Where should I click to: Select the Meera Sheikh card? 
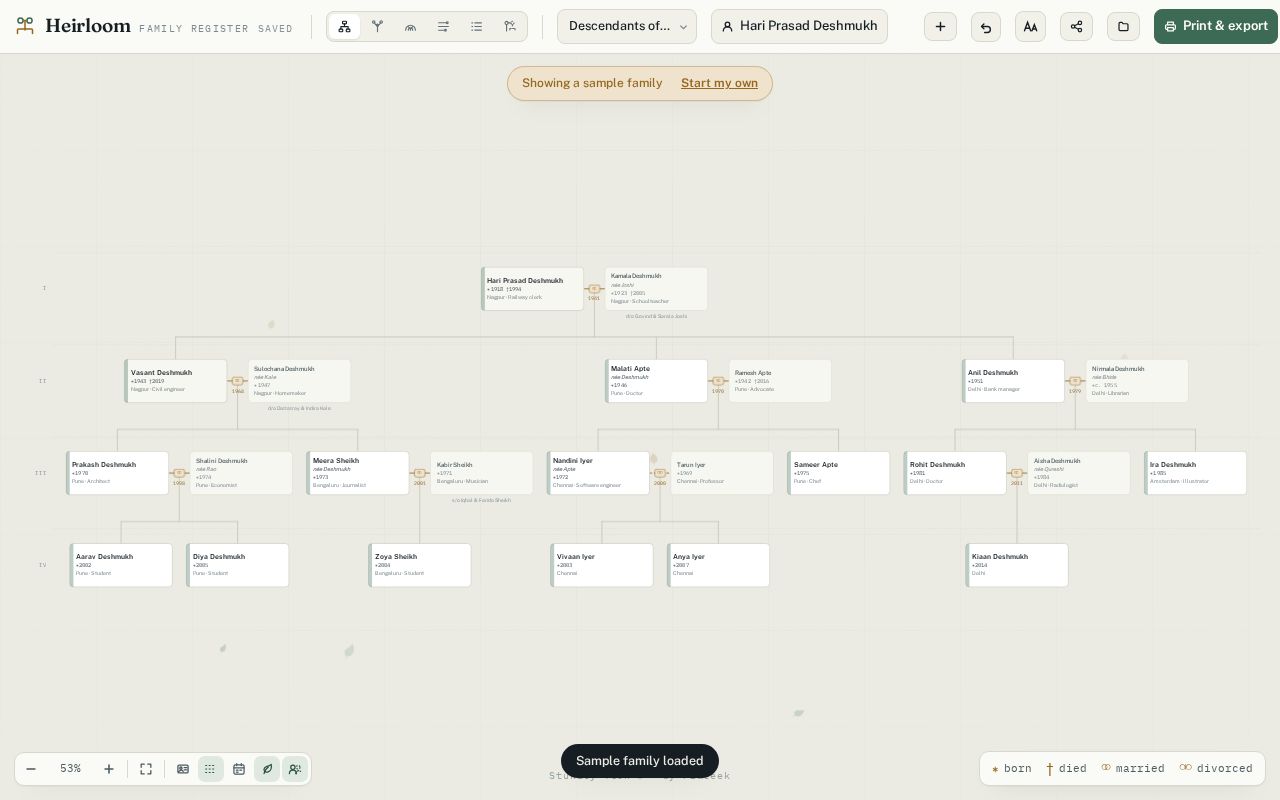(x=358, y=473)
